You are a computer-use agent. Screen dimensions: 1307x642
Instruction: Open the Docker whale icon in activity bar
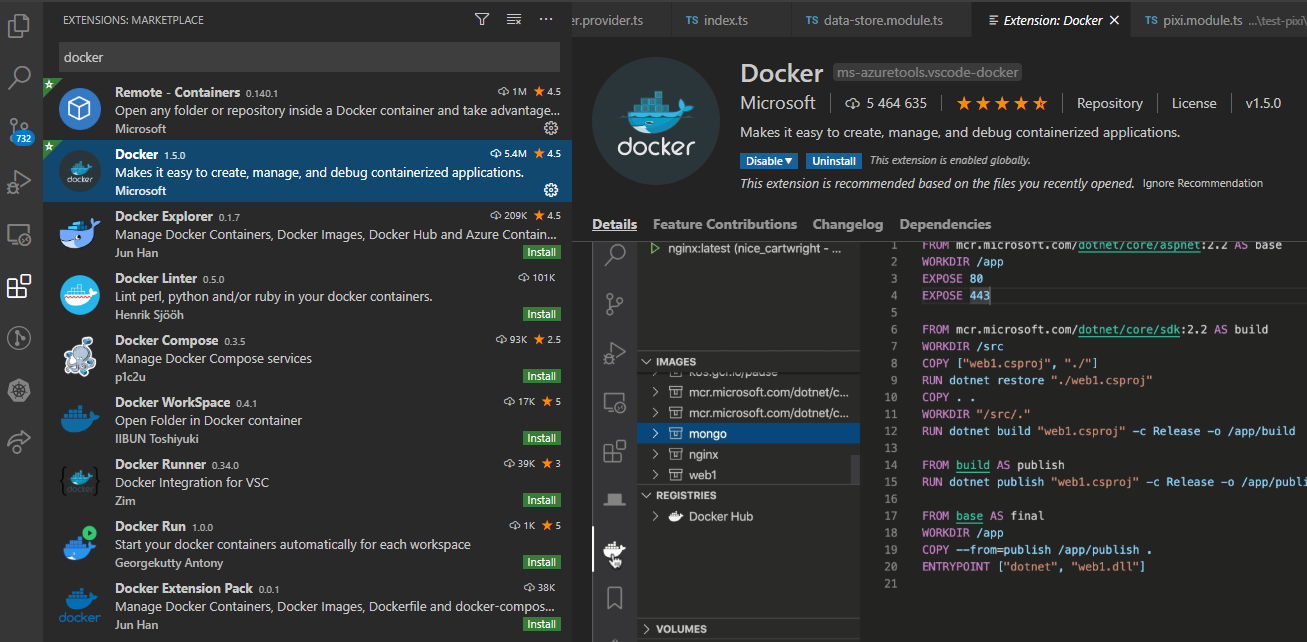click(614, 553)
